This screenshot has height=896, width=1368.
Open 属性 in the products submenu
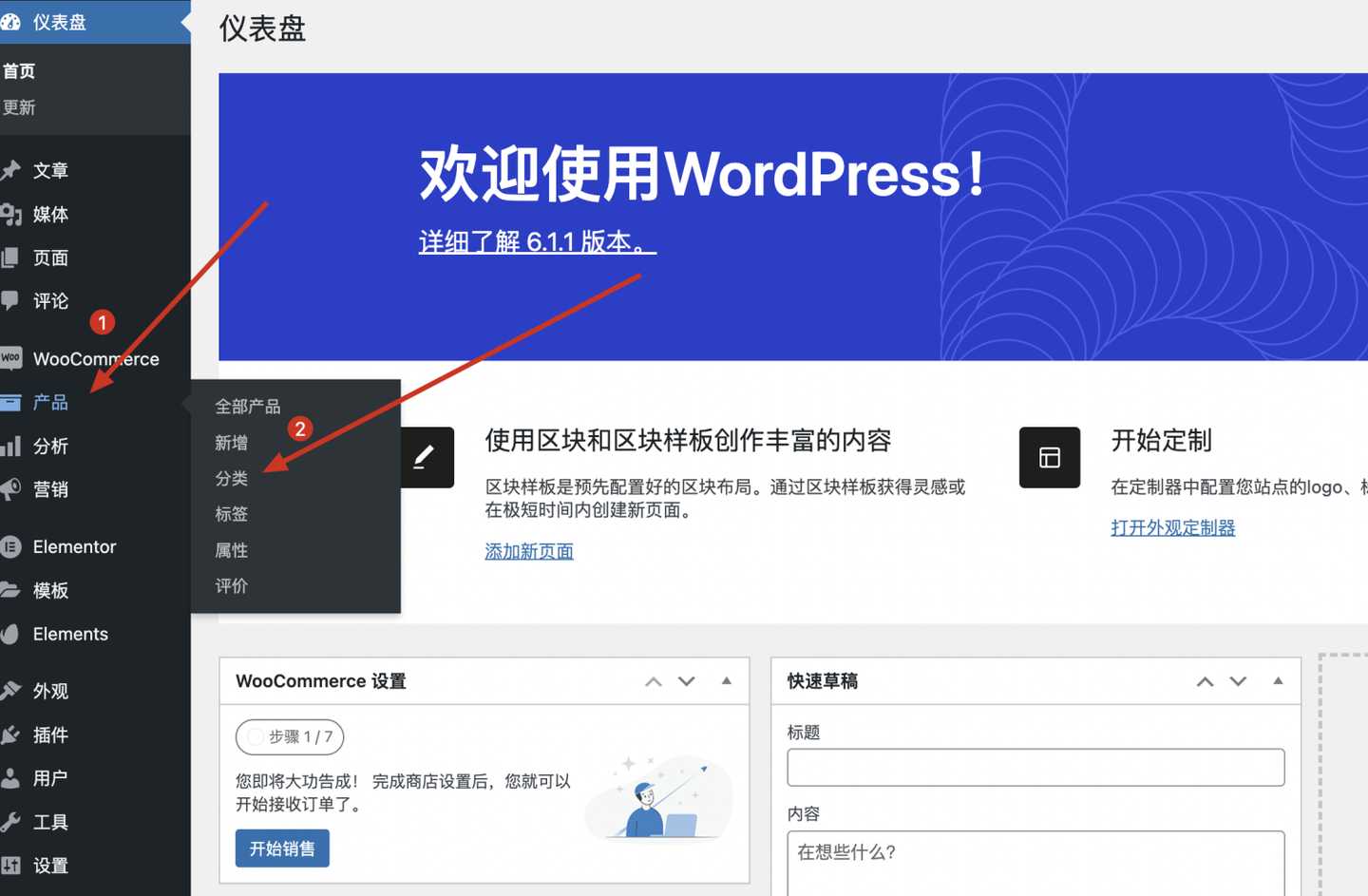point(231,550)
